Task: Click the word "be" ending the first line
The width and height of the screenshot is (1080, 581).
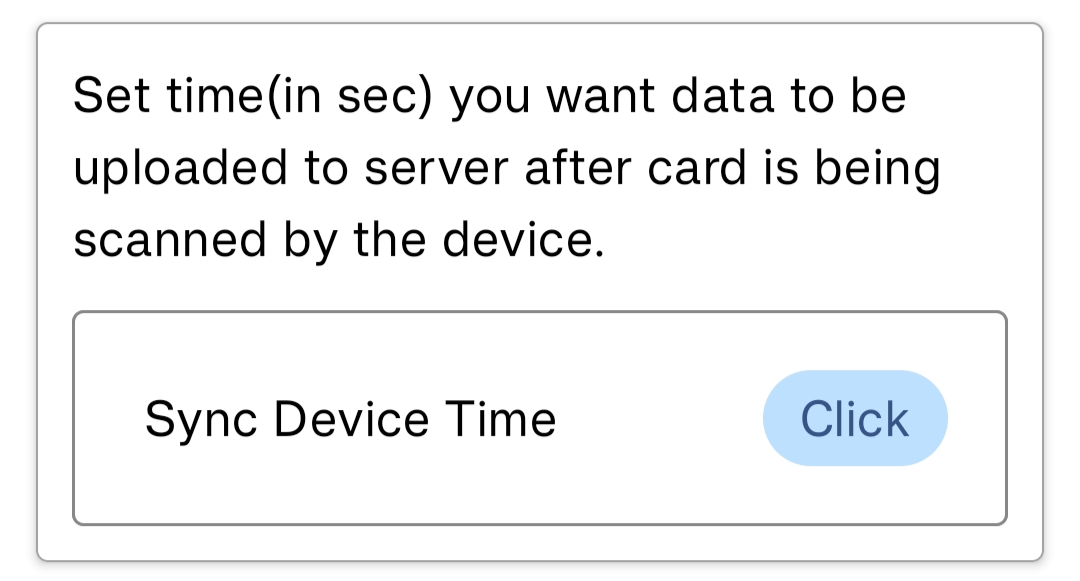Action: tap(879, 97)
